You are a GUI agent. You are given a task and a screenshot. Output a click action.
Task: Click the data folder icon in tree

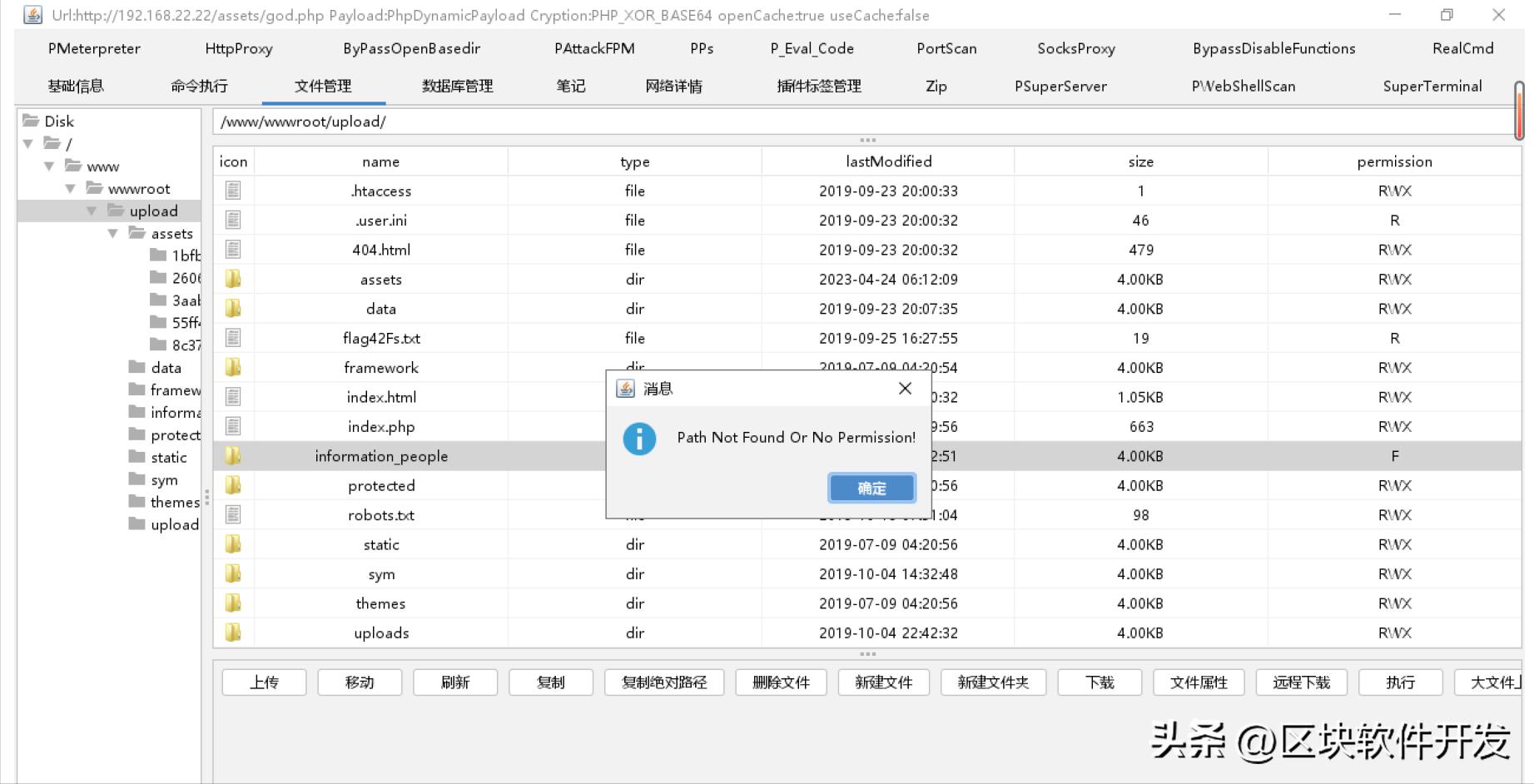(137, 367)
